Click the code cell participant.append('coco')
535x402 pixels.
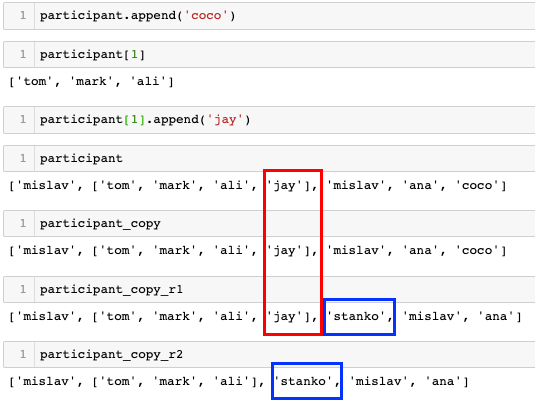click(x=269, y=16)
